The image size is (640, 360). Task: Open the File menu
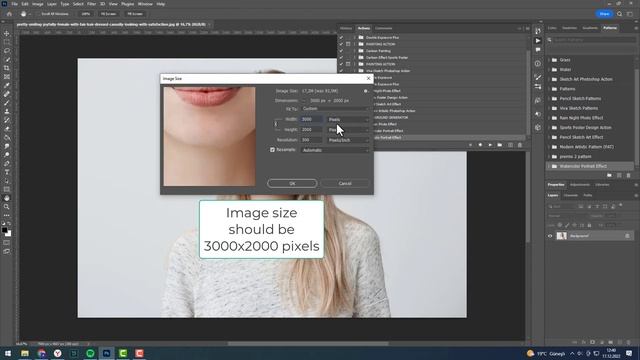click(x=14, y=4)
